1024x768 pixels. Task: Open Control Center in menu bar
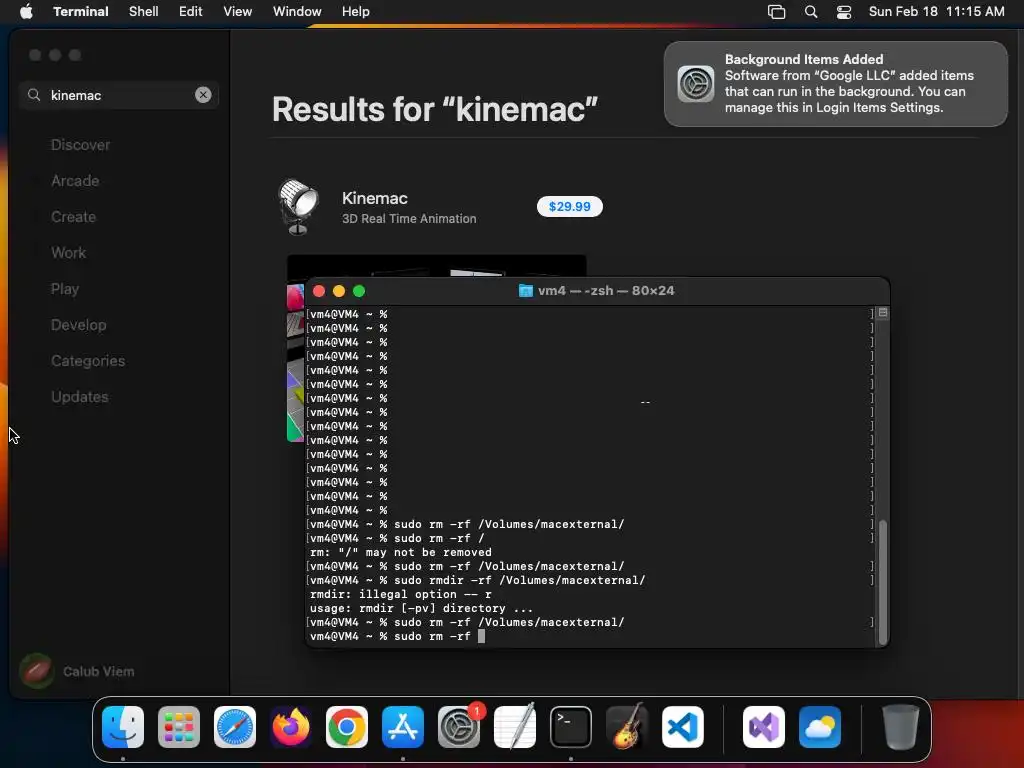point(844,12)
